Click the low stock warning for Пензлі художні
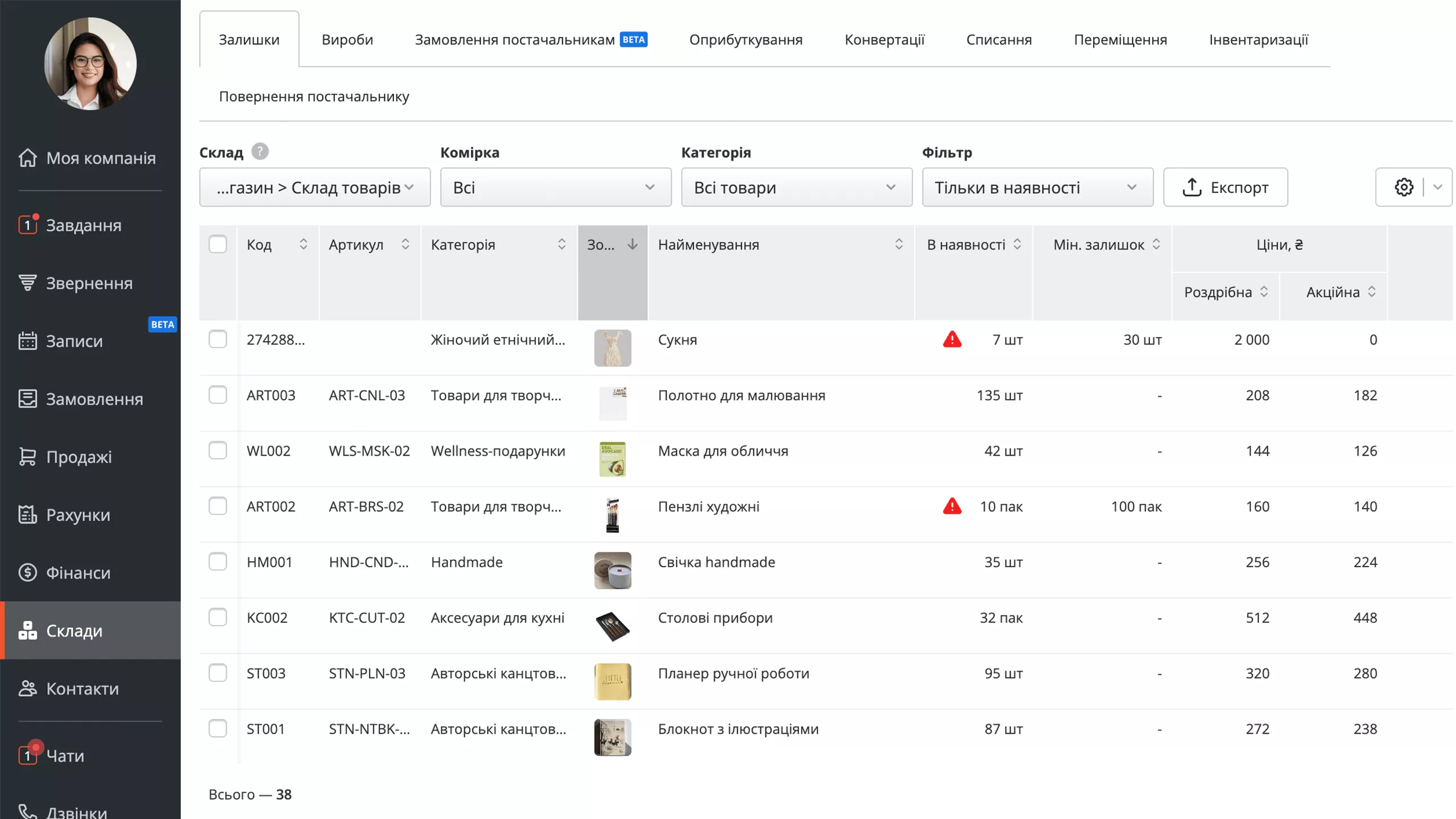This screenshot has height=819, width=1456. [952, 506]
